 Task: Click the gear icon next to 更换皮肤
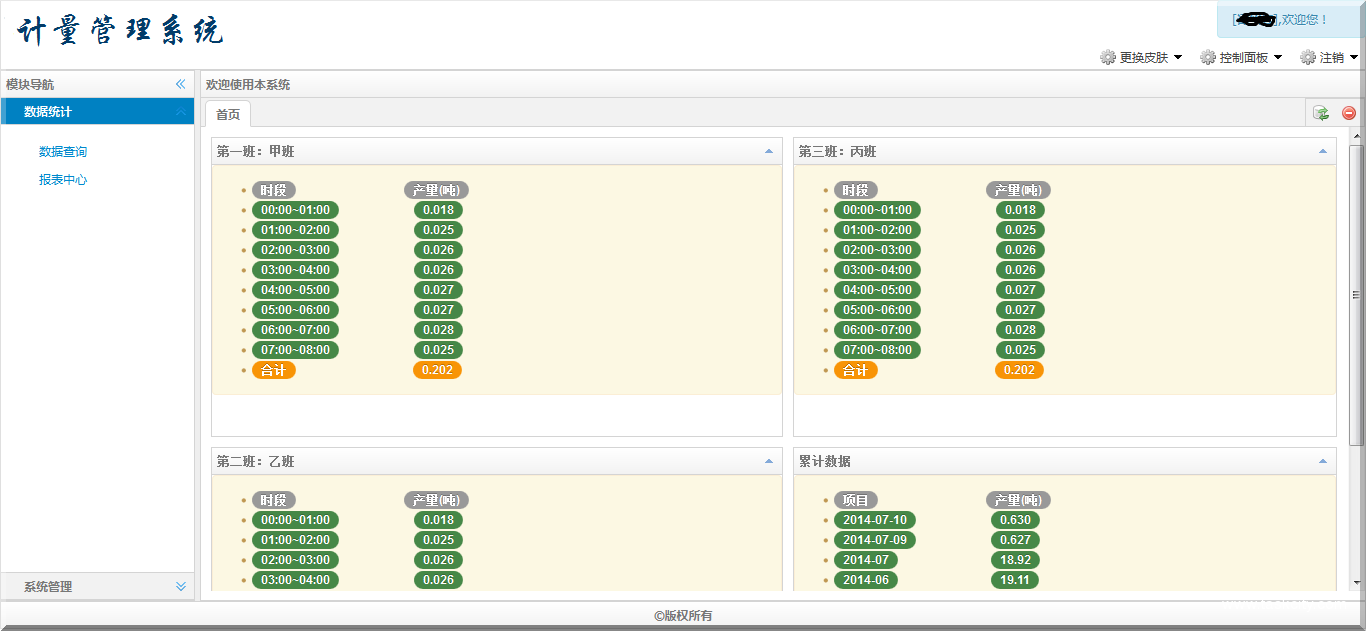click(x=1108, y=58)
